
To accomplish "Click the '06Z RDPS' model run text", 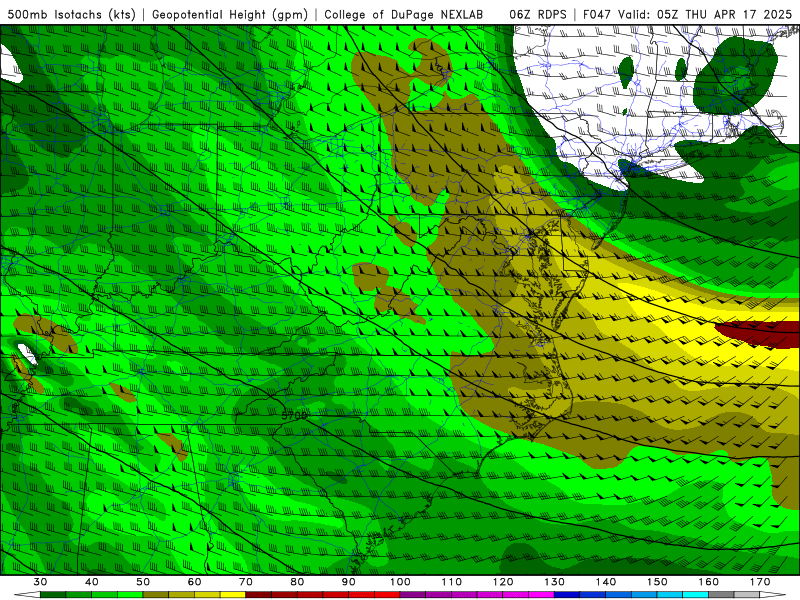I will (x=538, y=14).
